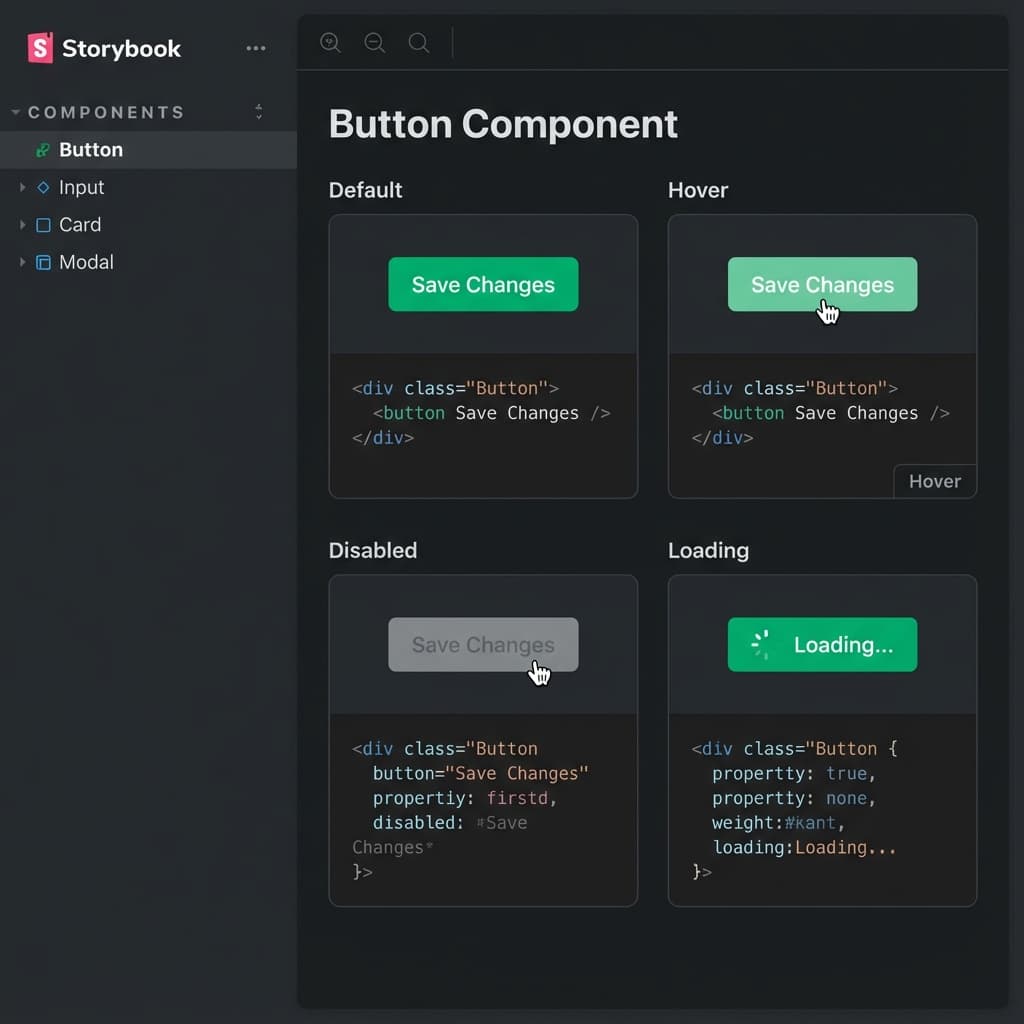
Task: Click the square icon beside Card
Action: [x=43, y=225]
